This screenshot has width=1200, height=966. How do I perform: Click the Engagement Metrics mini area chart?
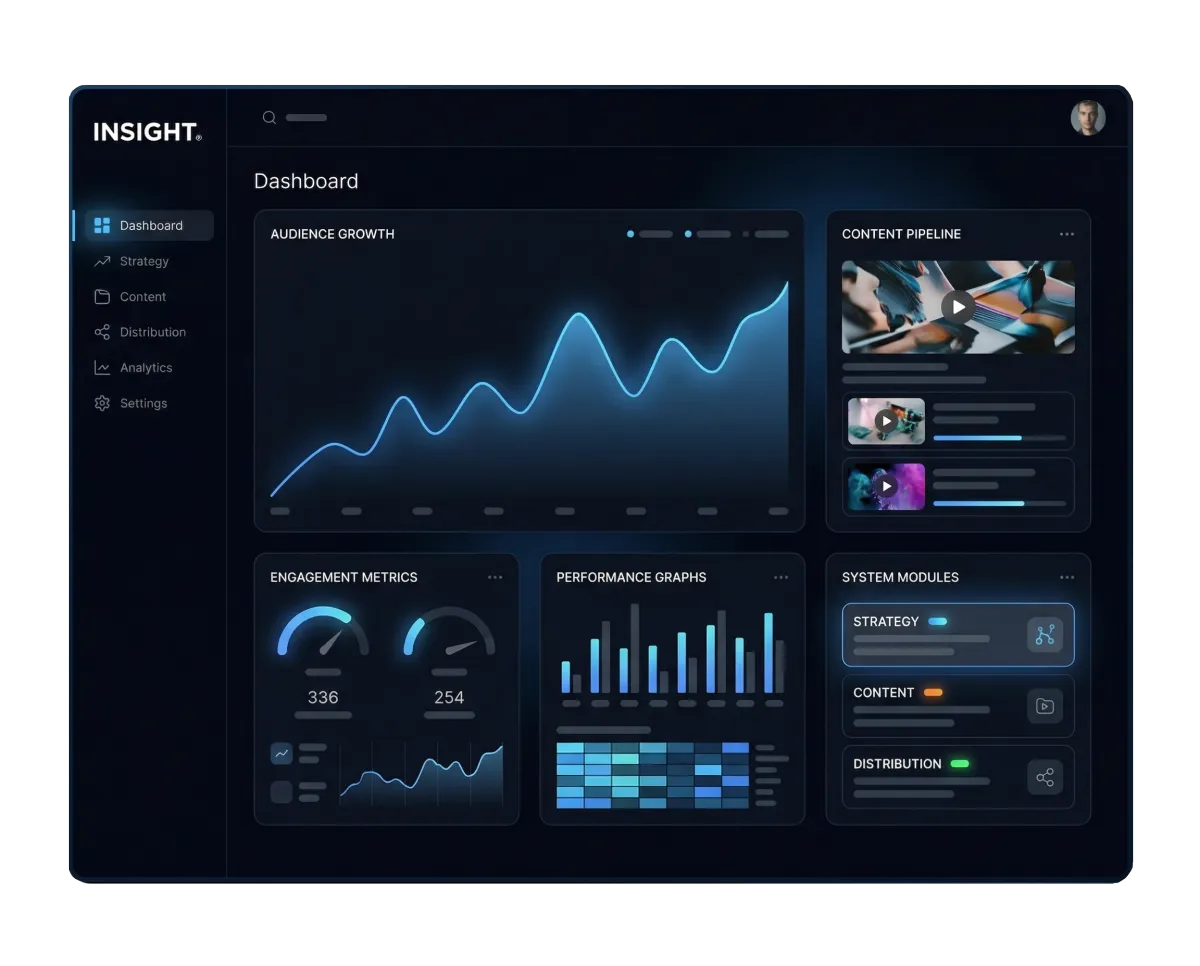click(421, 775)
